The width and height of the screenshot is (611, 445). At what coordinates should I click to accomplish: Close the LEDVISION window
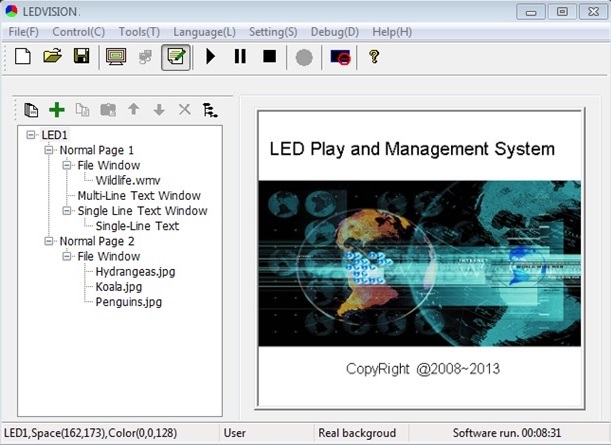[x=593, y=12]
